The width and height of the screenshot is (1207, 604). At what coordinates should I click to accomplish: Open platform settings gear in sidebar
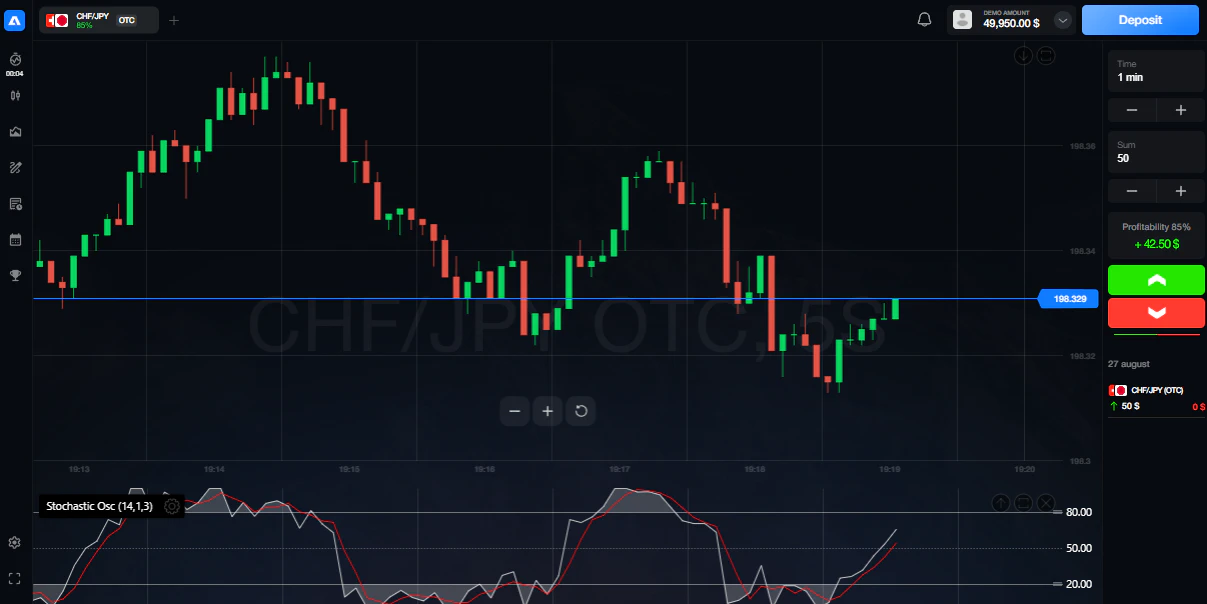click(15, 542)
